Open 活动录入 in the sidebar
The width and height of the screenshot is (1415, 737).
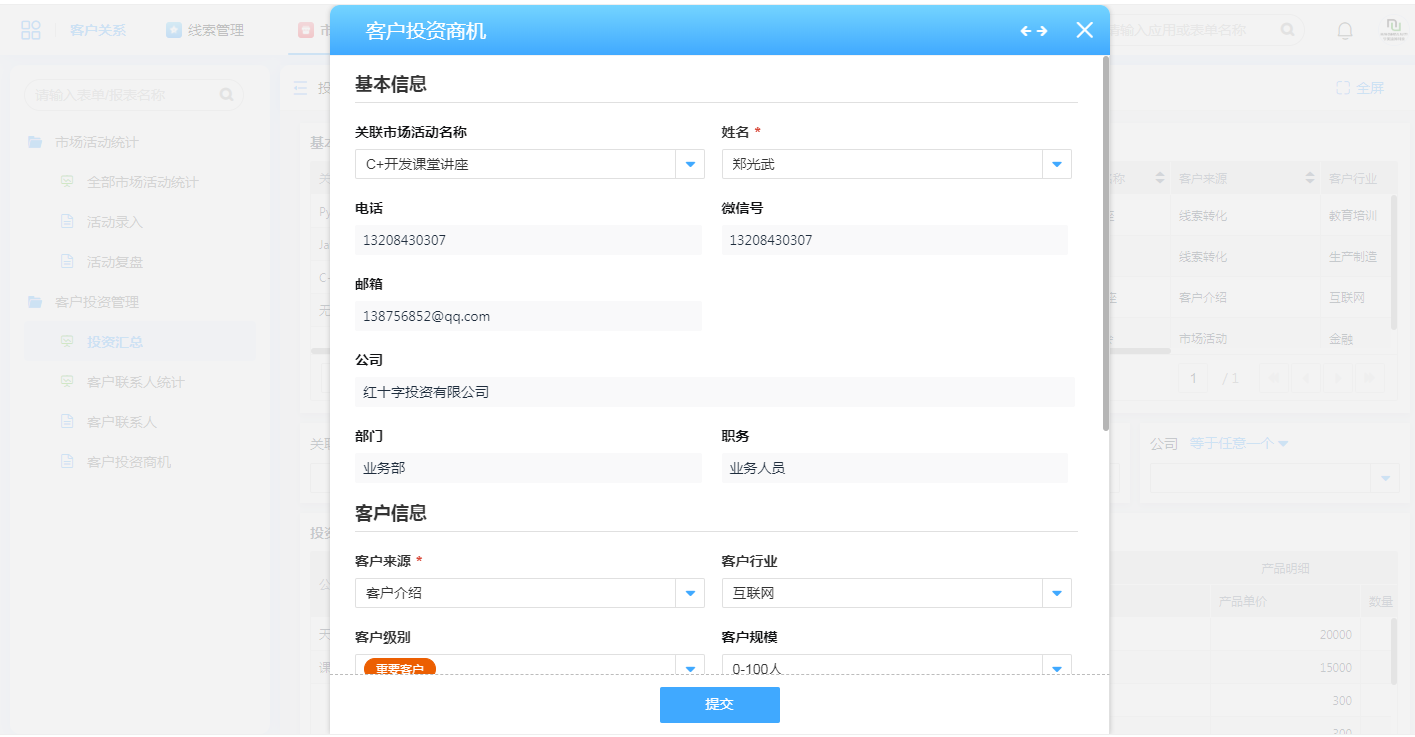pos(114,222)
